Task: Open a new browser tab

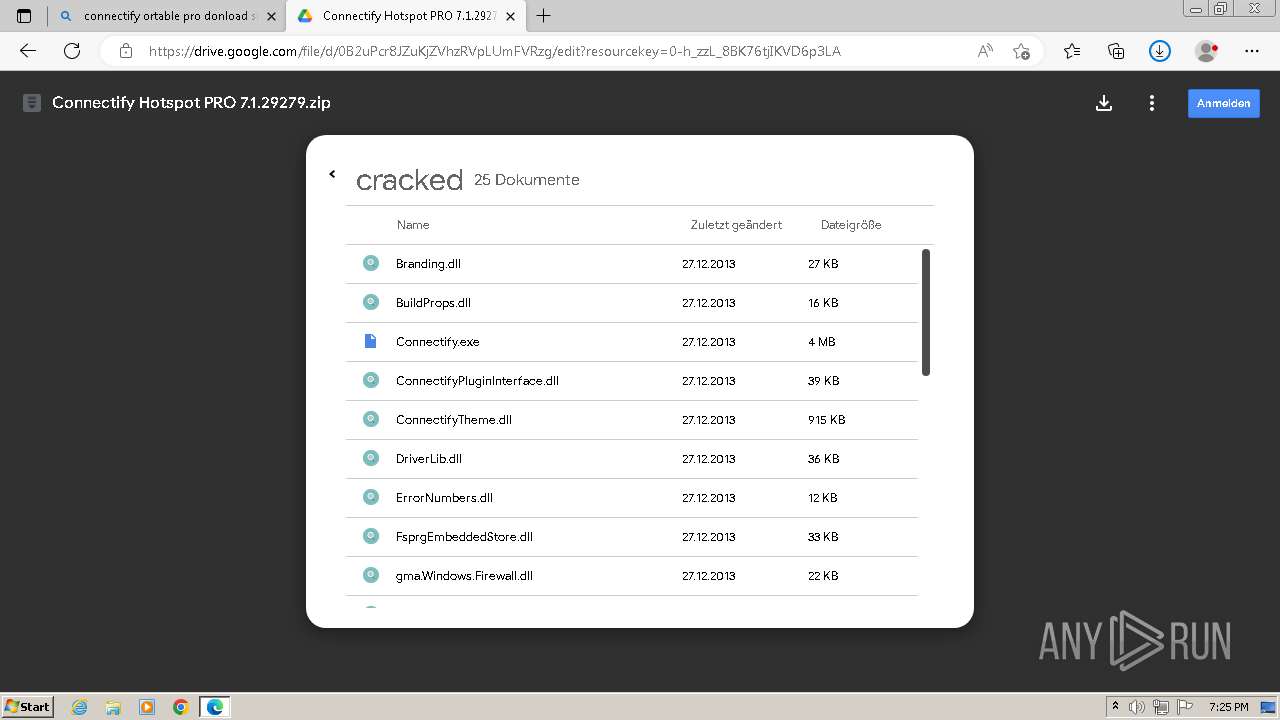Action: pyautogui.click(x=544, y=16)
